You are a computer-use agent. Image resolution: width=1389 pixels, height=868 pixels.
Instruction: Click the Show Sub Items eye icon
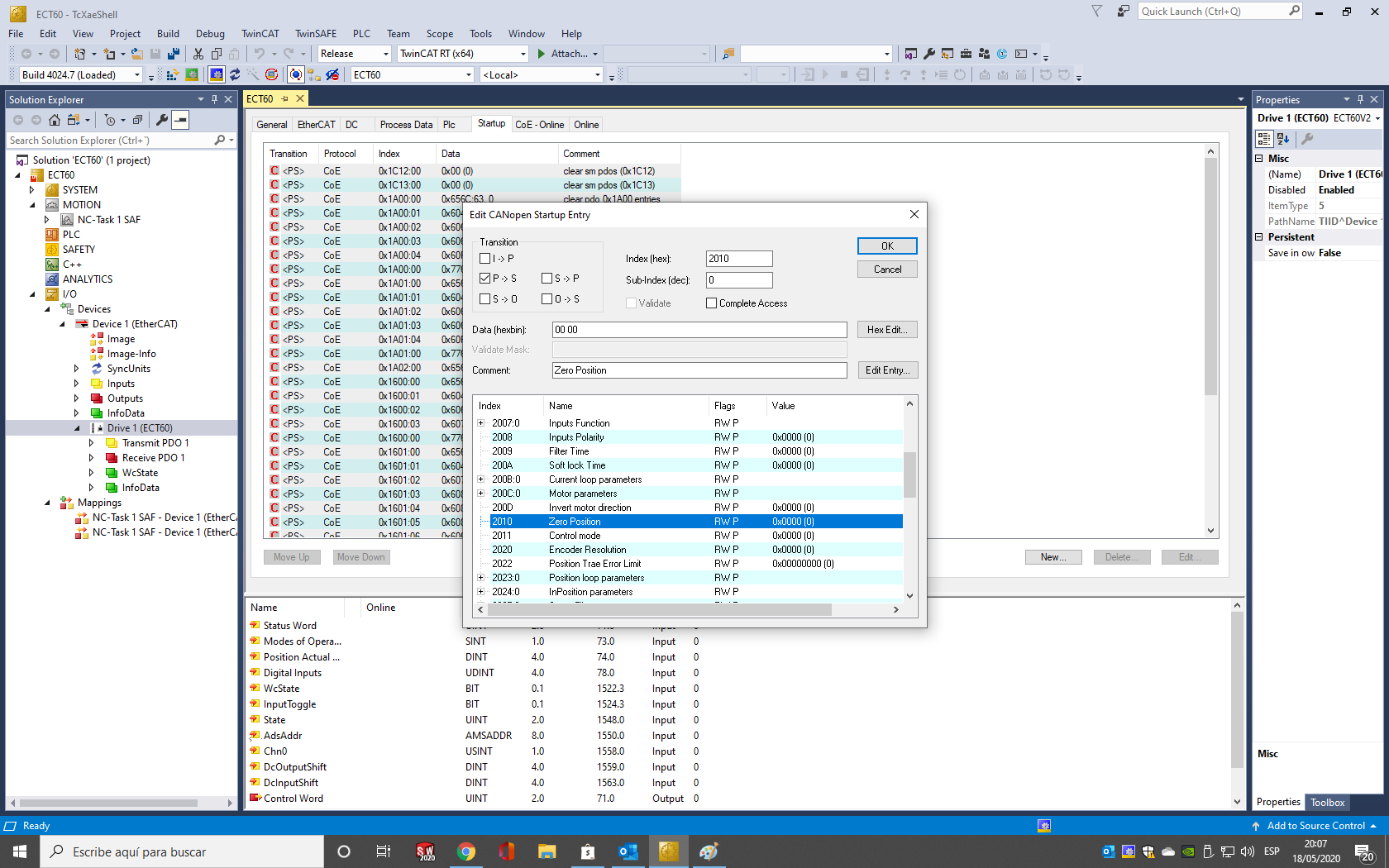(332, 75)
